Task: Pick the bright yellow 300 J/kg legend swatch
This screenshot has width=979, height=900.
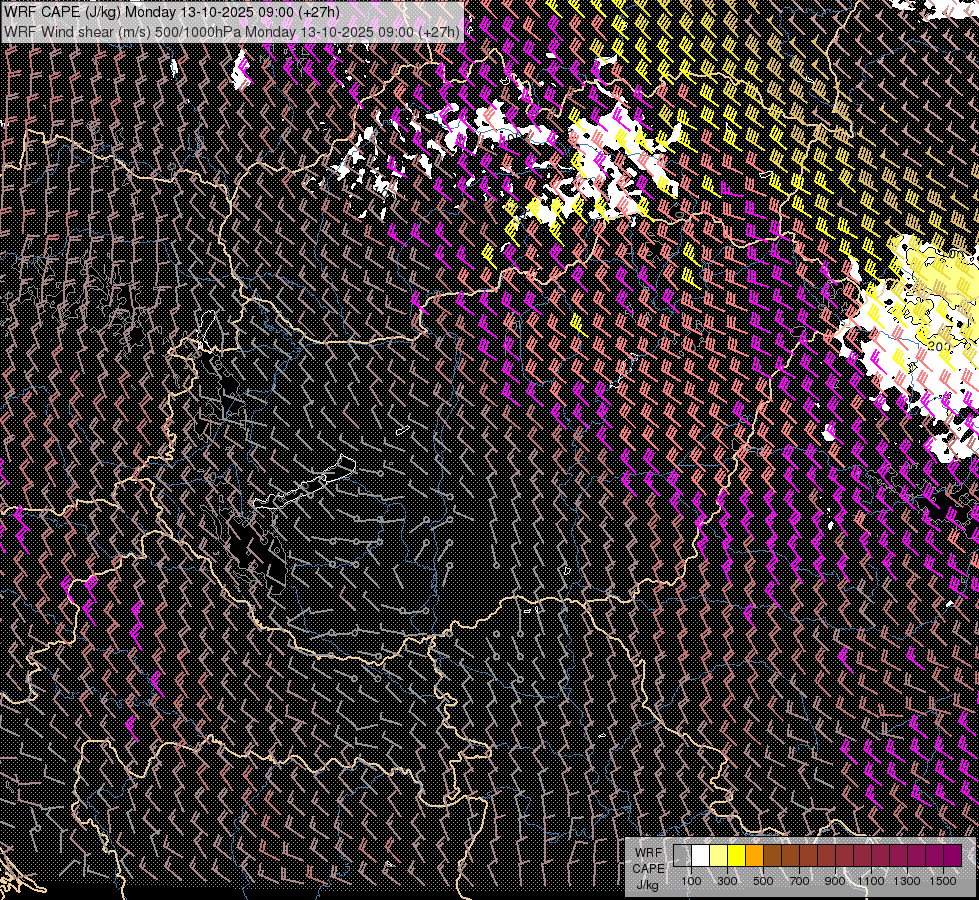Action: [736, 855]
